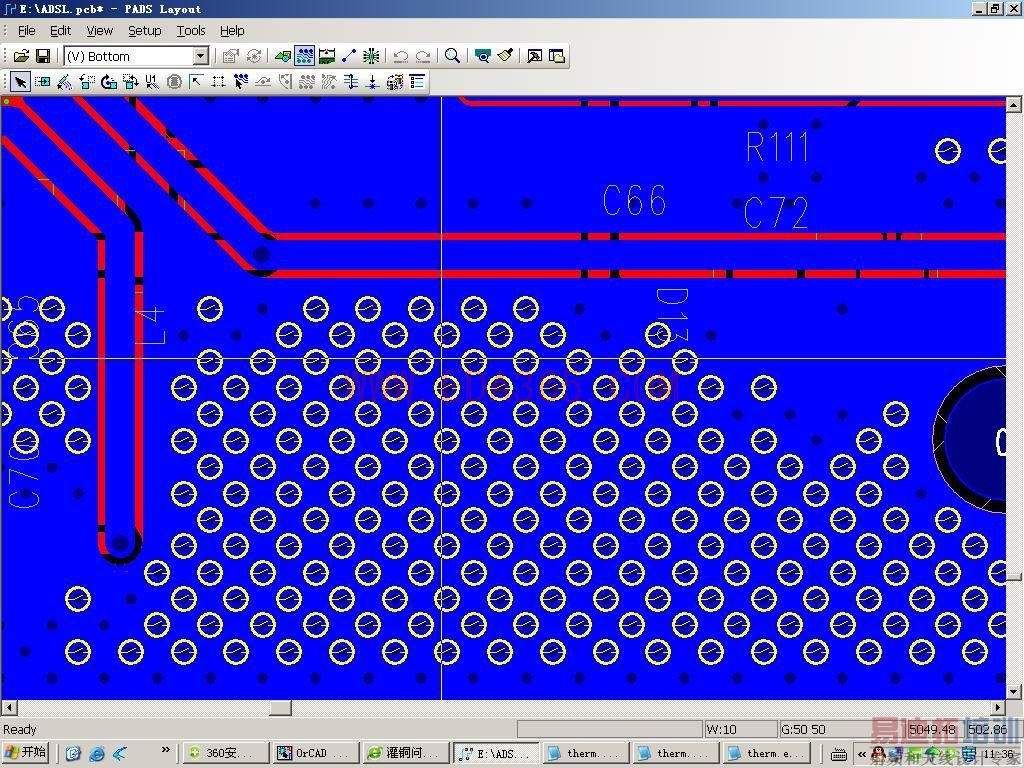
Task: Click the Add route tool
Action: click(240, 82)
